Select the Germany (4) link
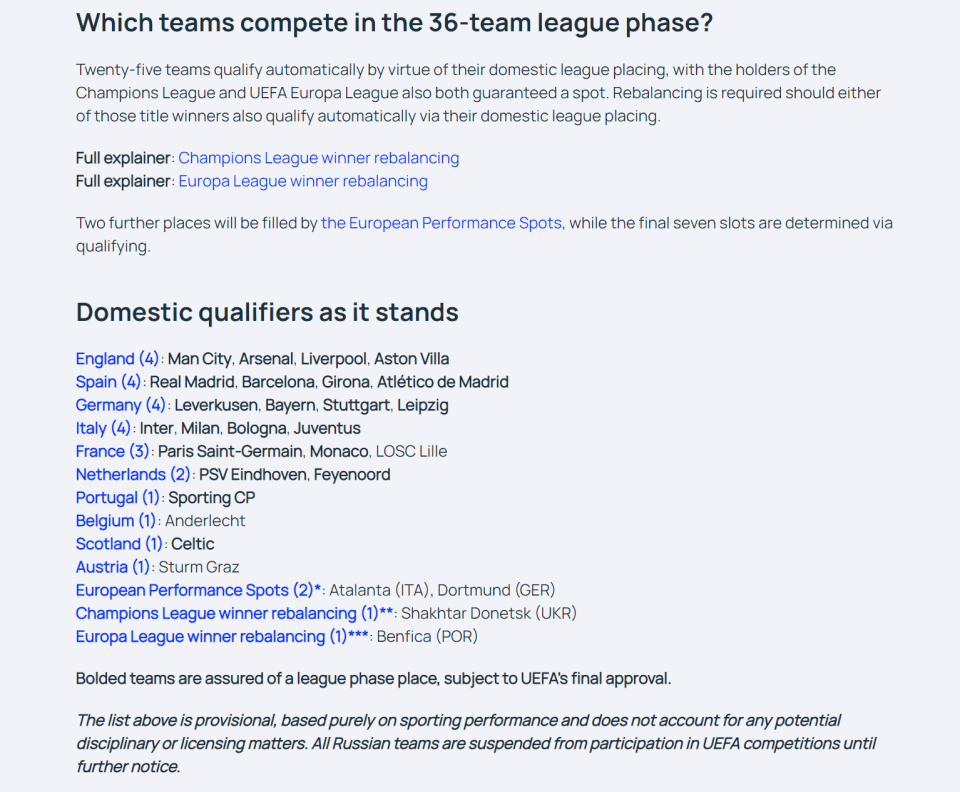960x792 pixels. point(121,405)
